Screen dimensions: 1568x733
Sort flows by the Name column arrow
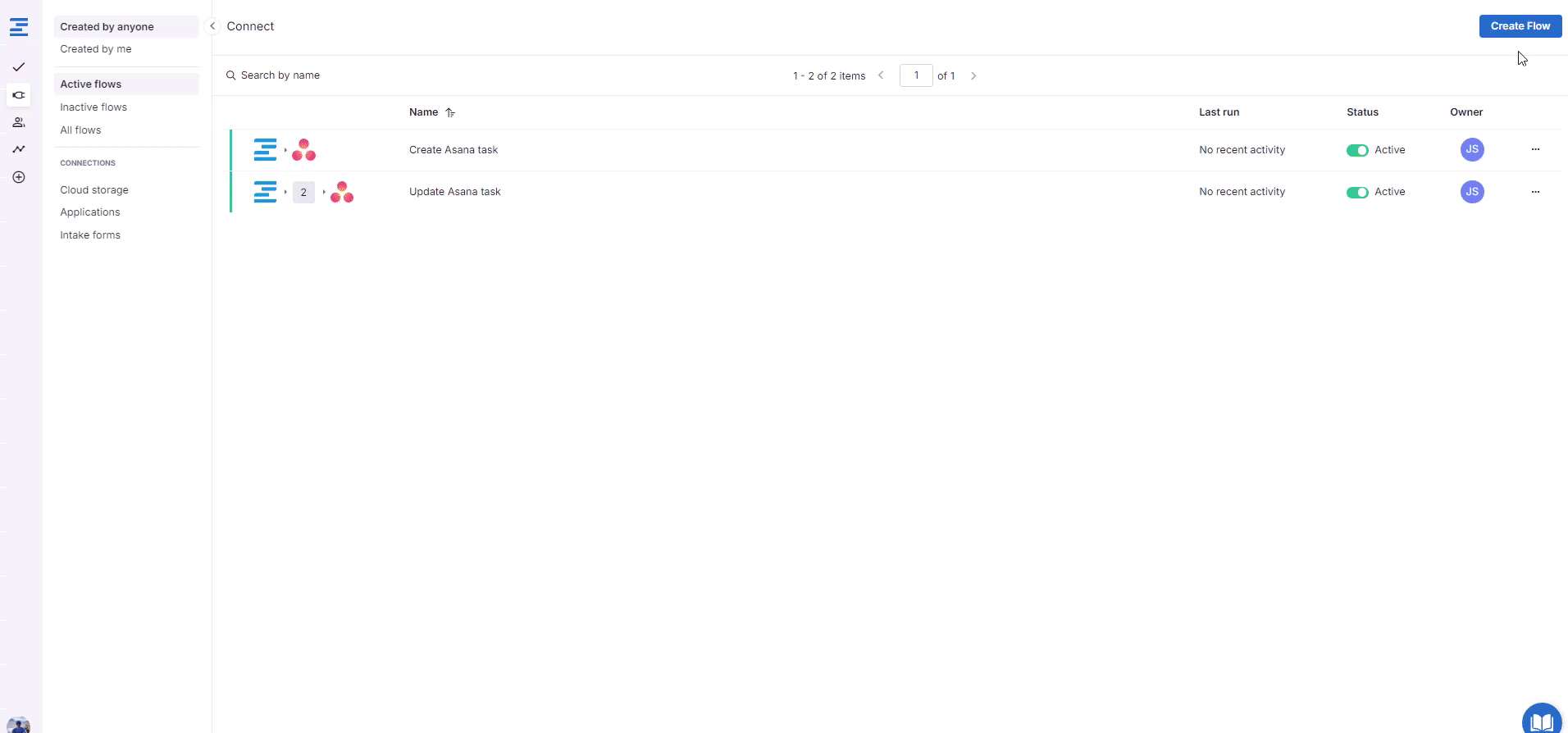tap(450, 112)
